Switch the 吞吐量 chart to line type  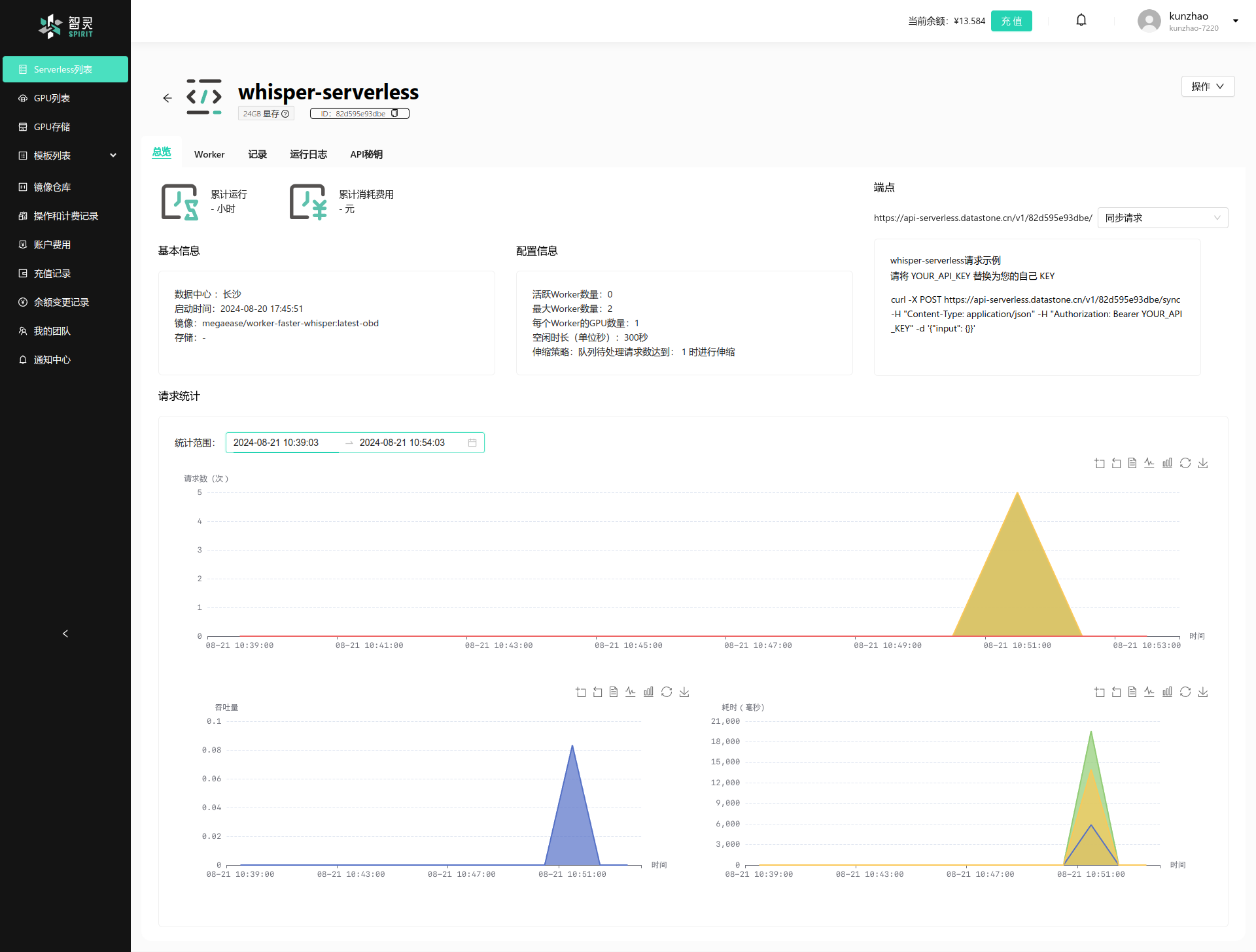pos(631,692)
